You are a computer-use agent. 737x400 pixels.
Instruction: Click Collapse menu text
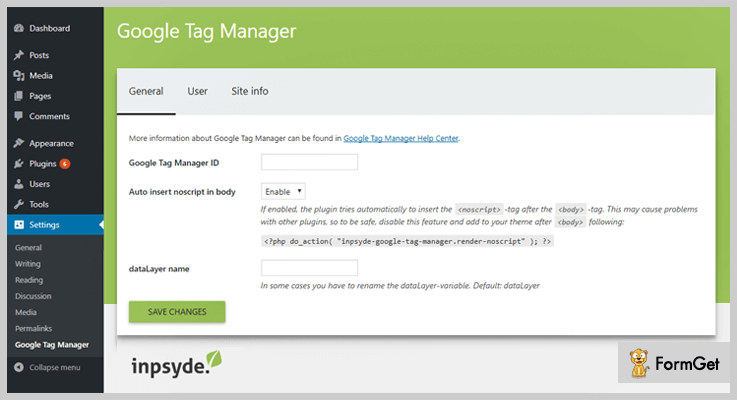55,367
